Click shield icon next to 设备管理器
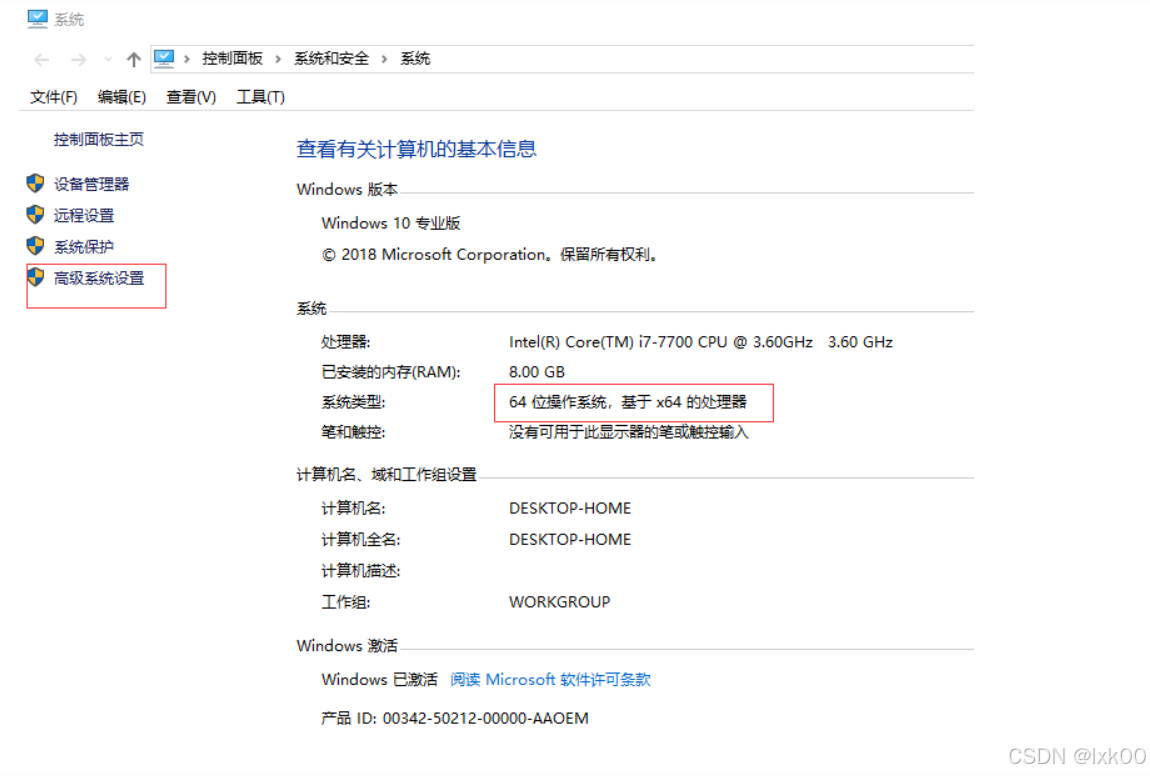 click(x=35, y=183)
